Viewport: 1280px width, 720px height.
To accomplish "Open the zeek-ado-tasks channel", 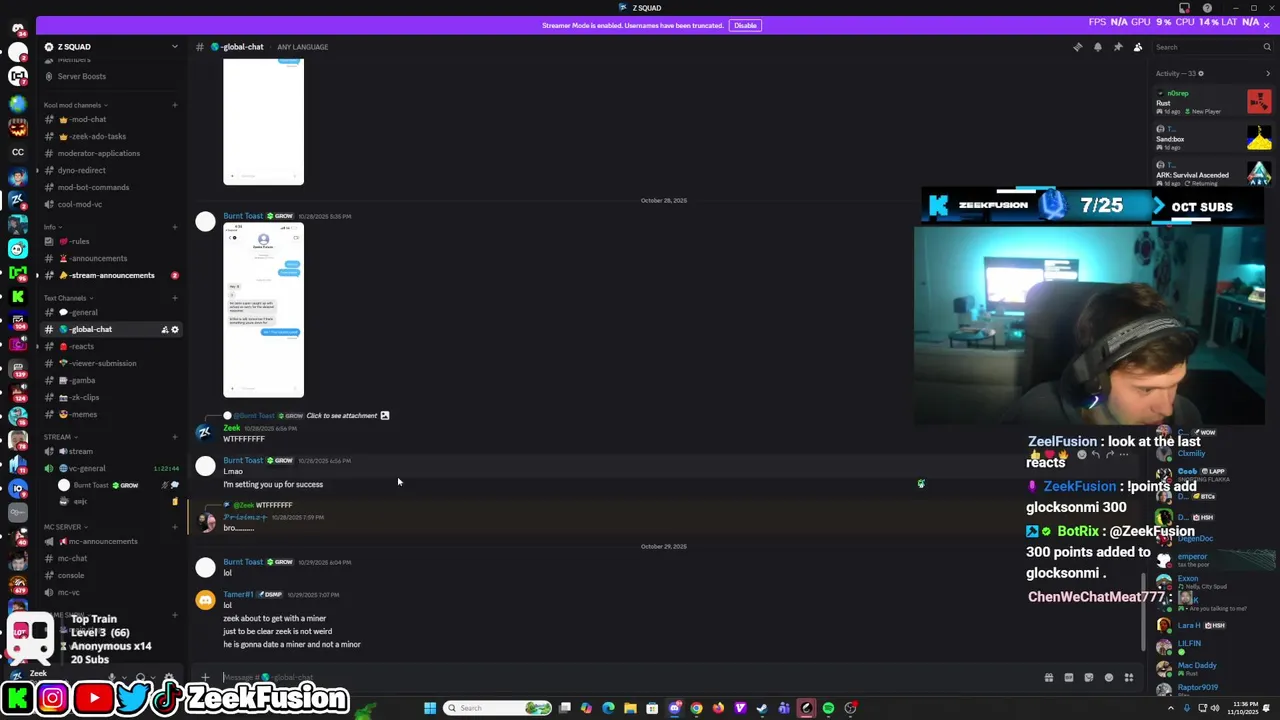I will 110,136.
